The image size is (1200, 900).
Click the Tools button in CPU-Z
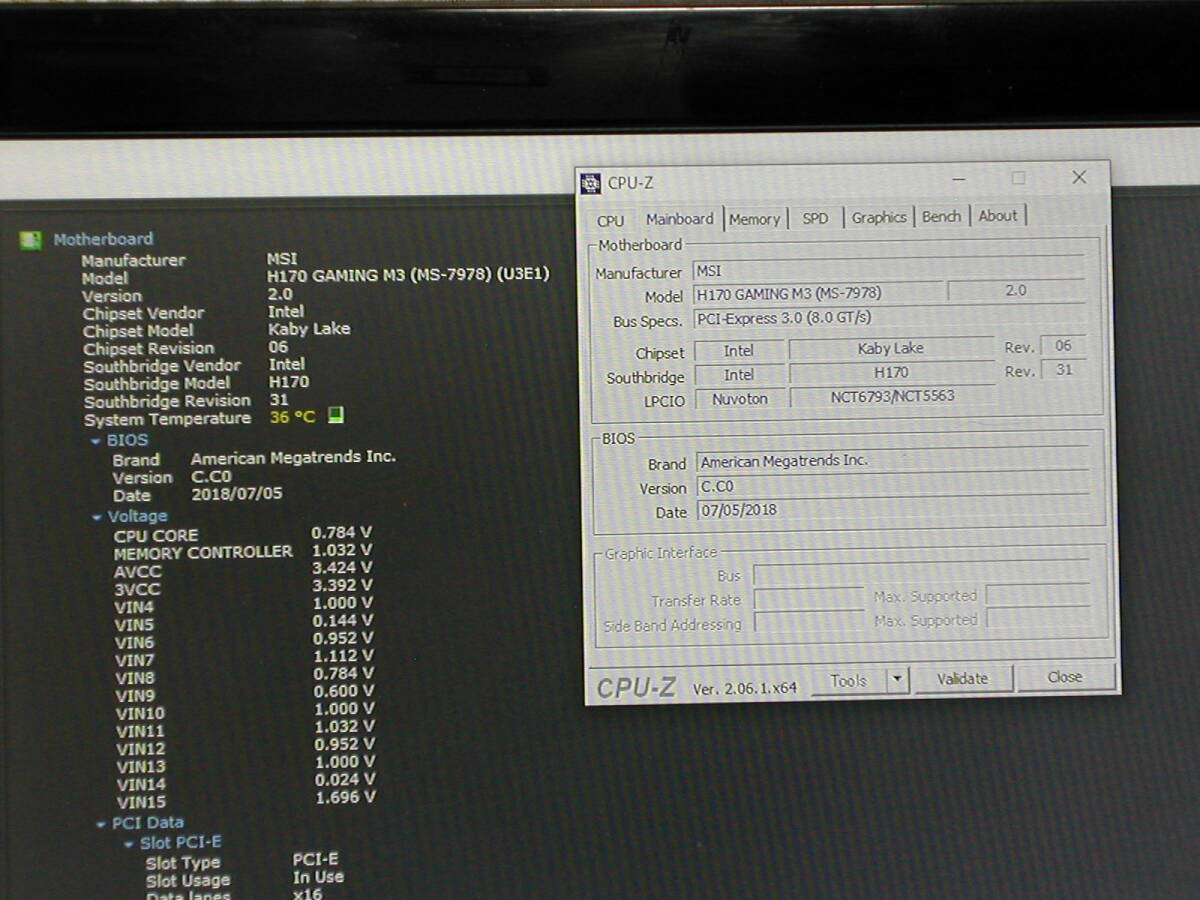coord(848,680)
